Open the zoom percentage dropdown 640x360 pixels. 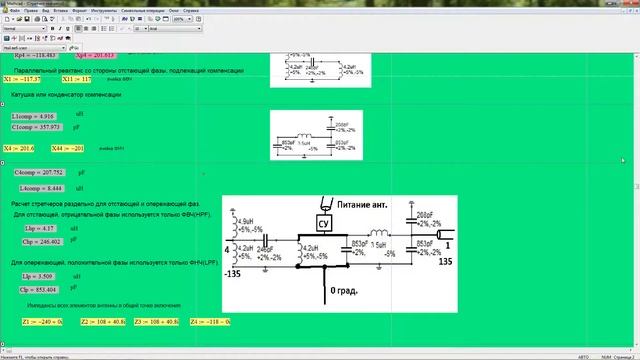pyautogui.click(x=189, y=19)
